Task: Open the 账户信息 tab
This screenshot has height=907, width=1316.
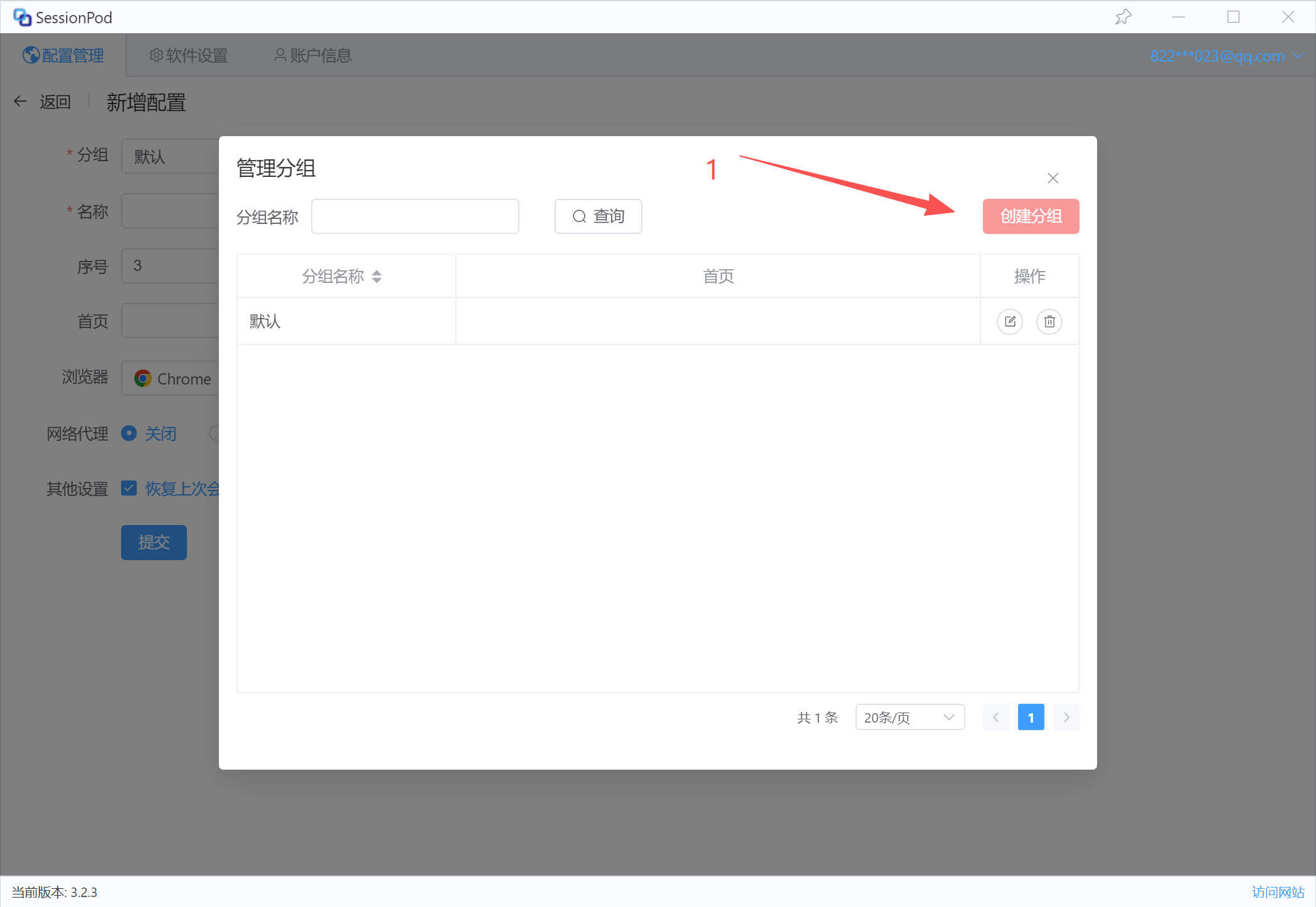Action: 312,56
